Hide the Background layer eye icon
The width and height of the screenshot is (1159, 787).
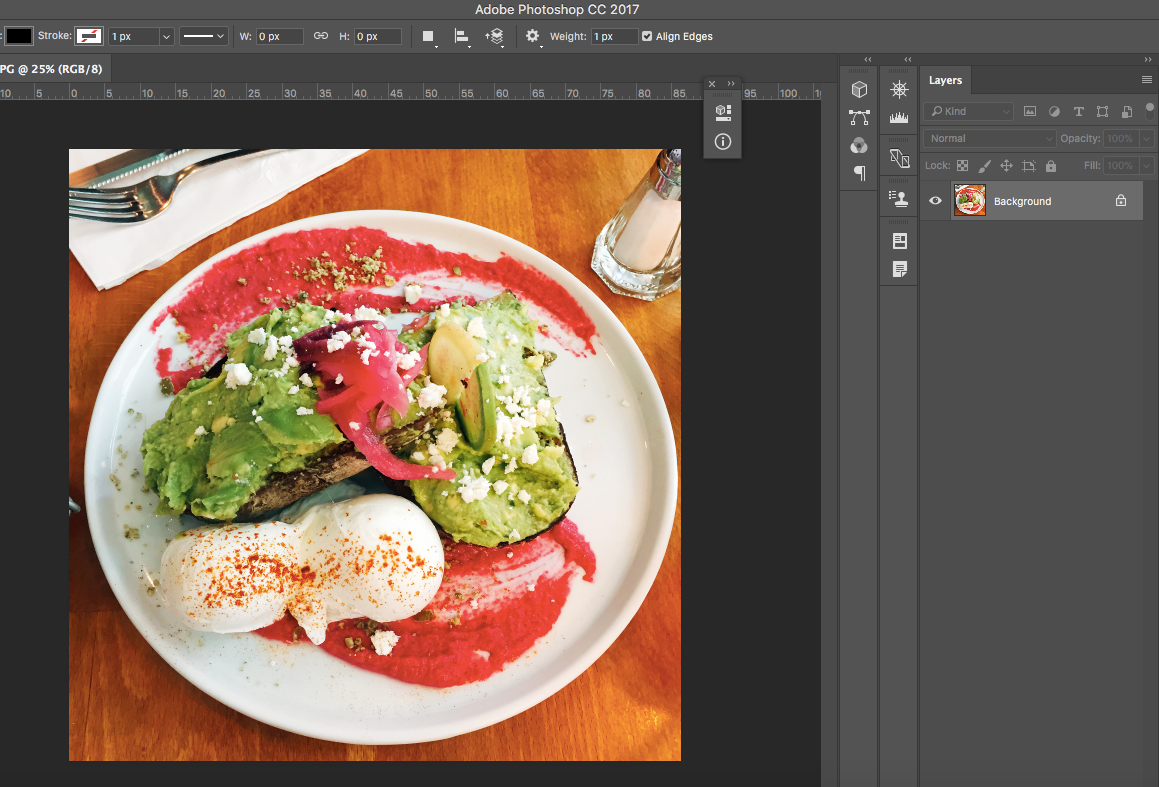pos(935,200)
